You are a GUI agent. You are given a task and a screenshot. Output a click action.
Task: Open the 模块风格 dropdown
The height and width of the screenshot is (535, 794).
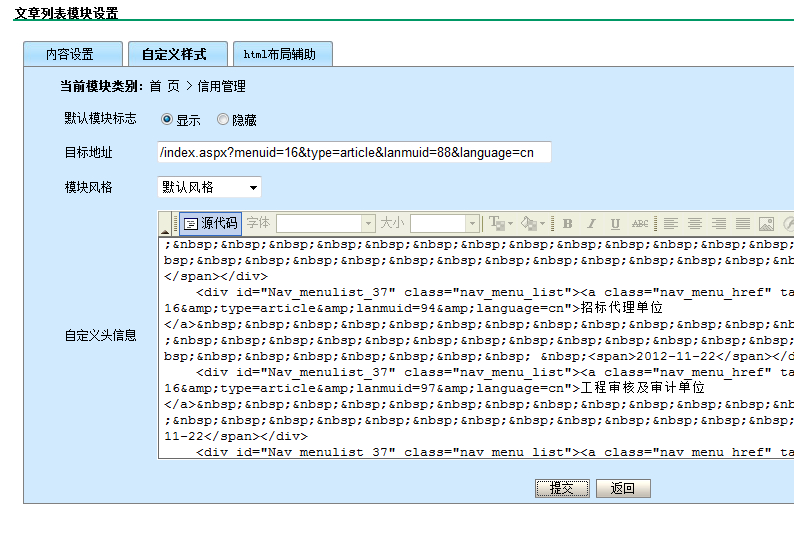pyautogui.click(x=209, y=187)
